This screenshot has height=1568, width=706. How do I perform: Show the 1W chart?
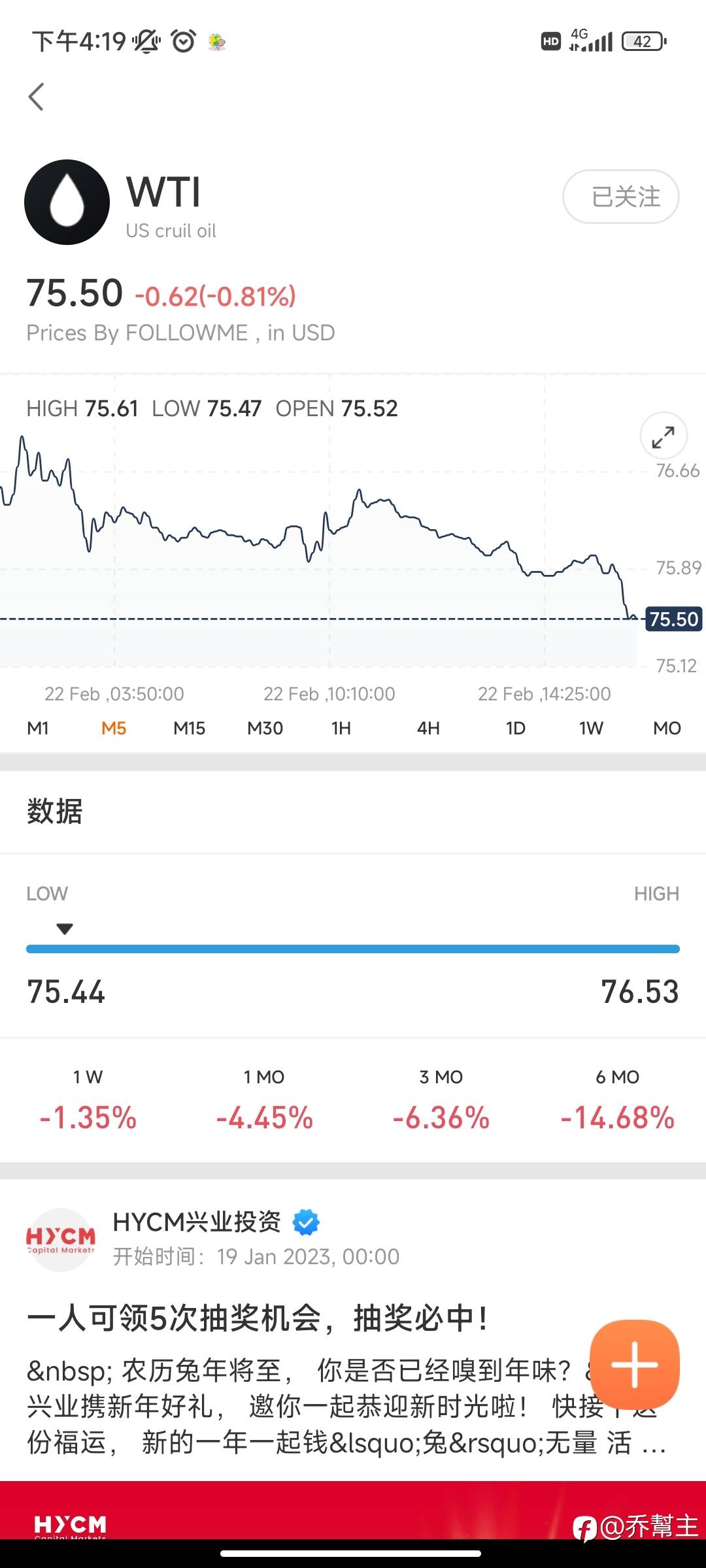(591, 728)
